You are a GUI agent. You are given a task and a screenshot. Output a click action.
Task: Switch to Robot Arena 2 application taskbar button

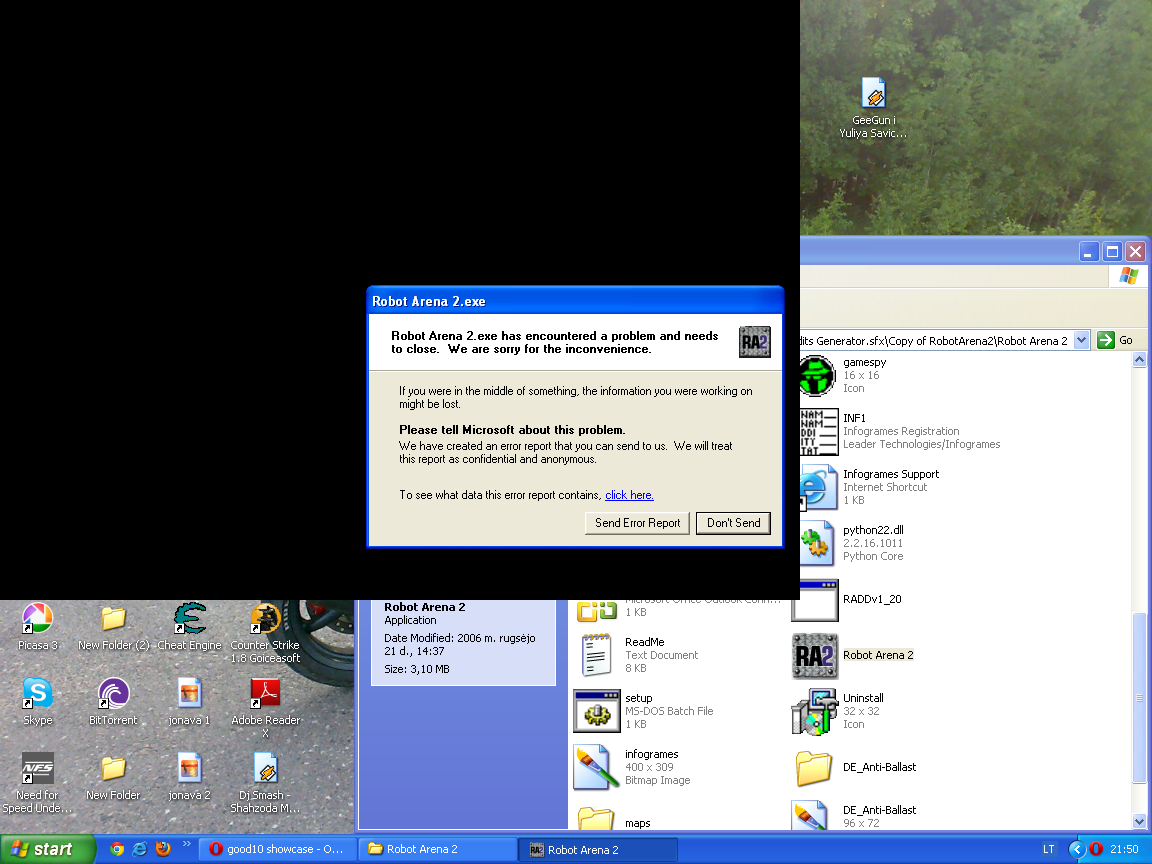point(597,849)
